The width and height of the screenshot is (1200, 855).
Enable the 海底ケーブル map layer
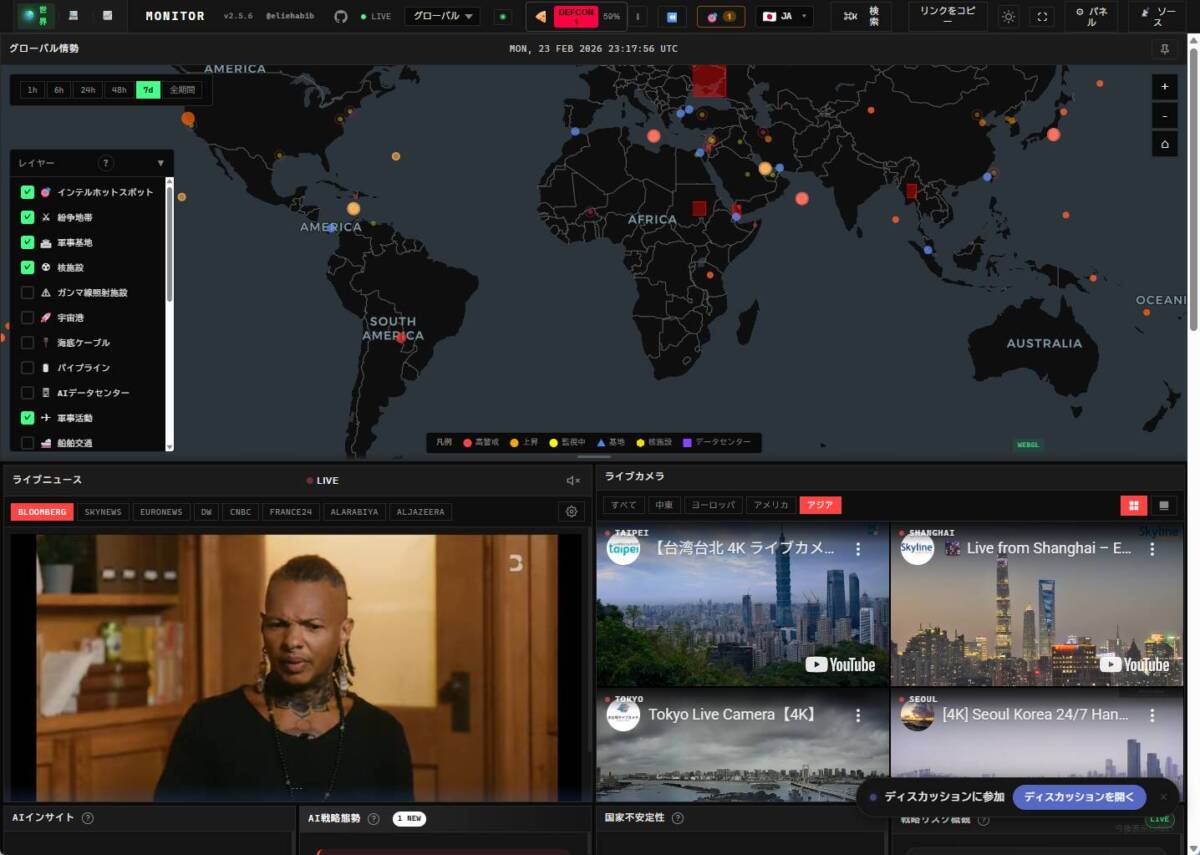coord(28,342)
